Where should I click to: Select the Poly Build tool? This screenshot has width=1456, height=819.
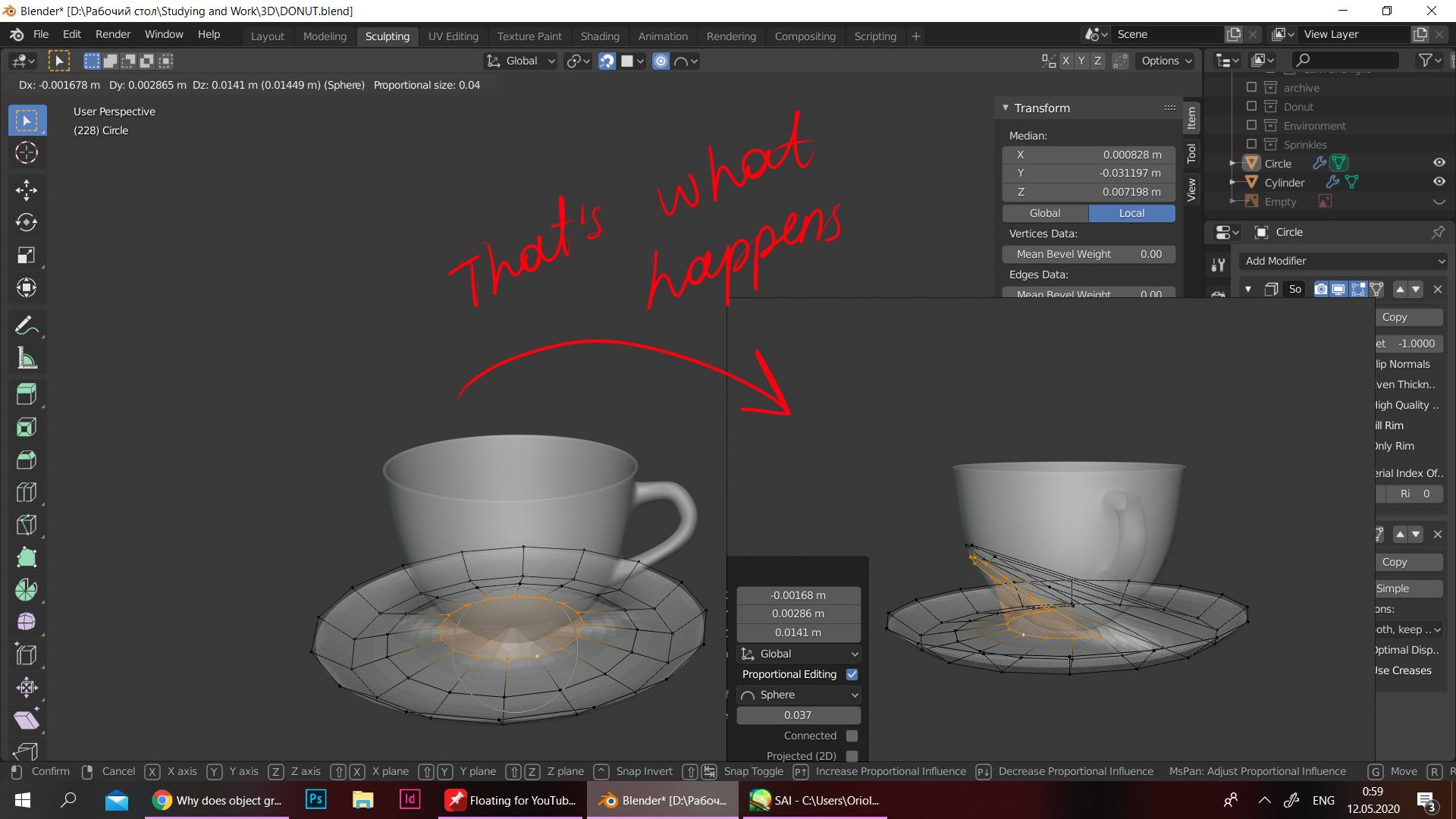coord(27,557)
